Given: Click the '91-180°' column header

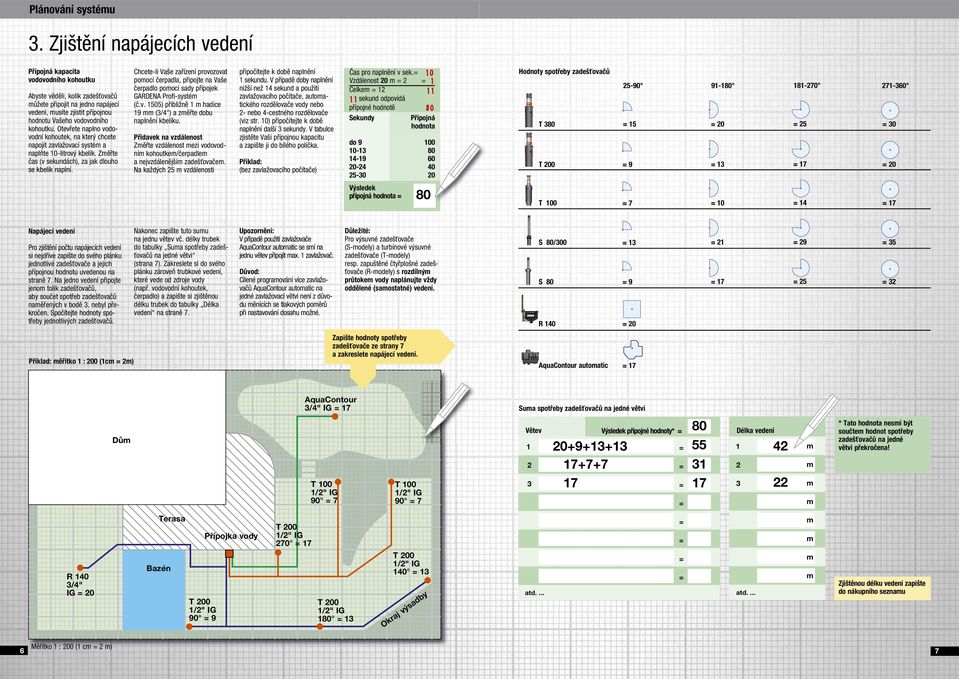Looking at the screenshot, I should 722,86.
